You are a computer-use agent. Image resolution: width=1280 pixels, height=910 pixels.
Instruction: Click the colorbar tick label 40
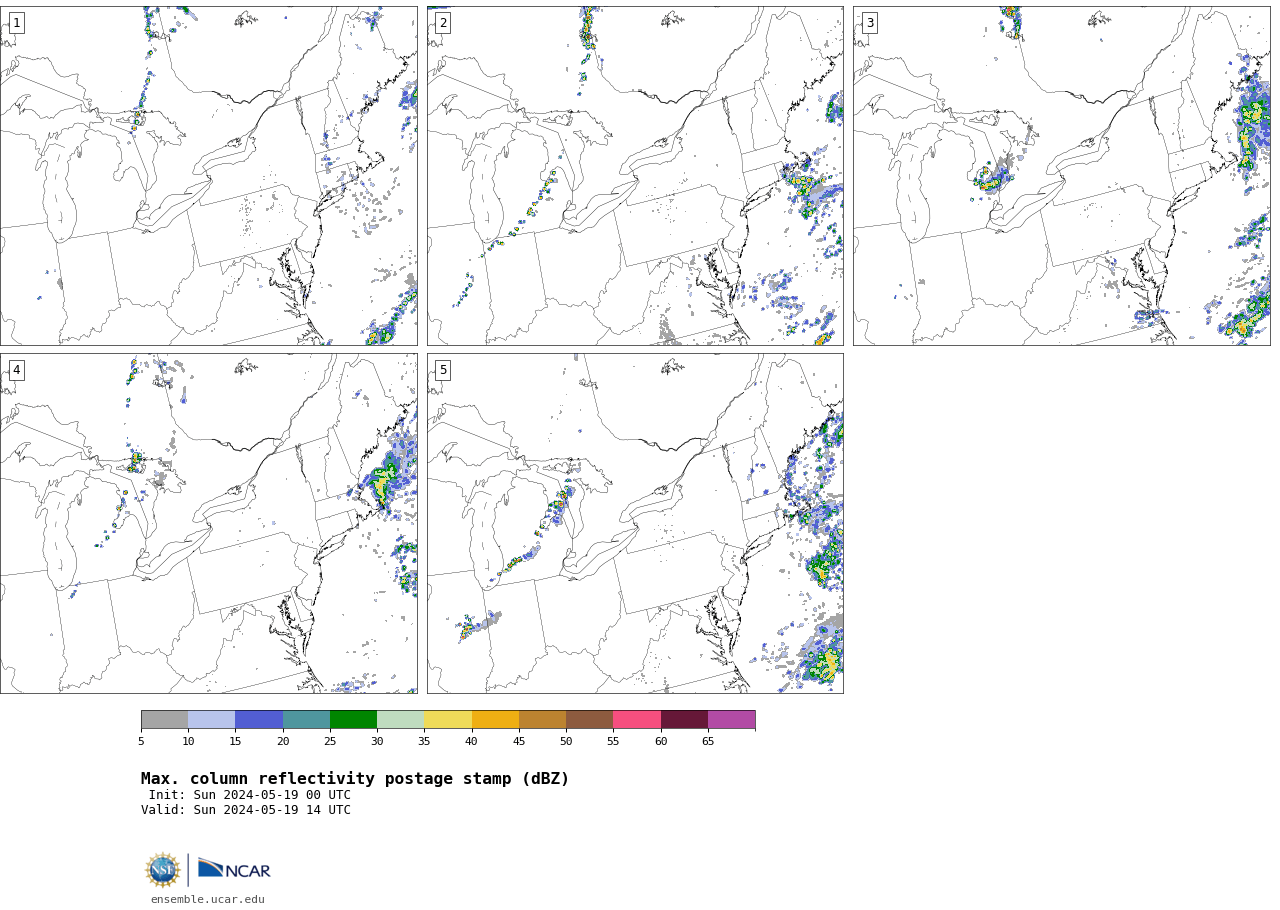click(471, 741)
